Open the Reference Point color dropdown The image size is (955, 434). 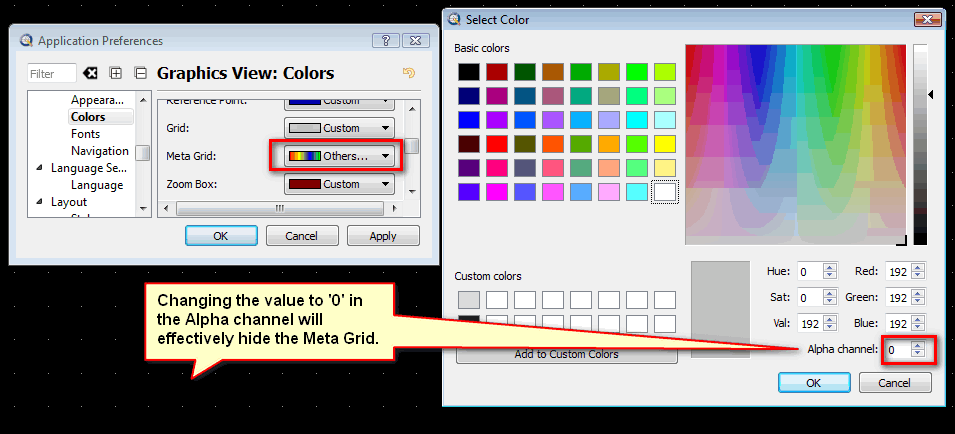coord(339,103)
